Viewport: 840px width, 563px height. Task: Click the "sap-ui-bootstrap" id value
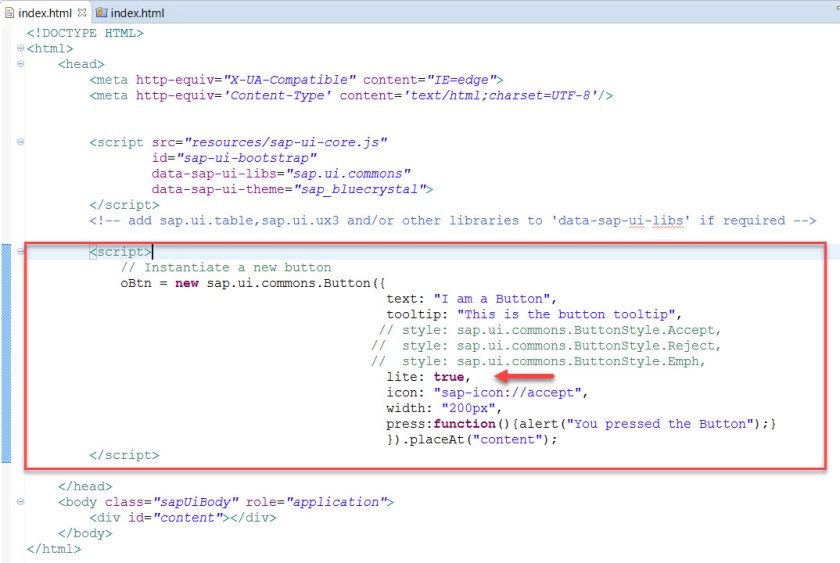click(x=246, y=158)
